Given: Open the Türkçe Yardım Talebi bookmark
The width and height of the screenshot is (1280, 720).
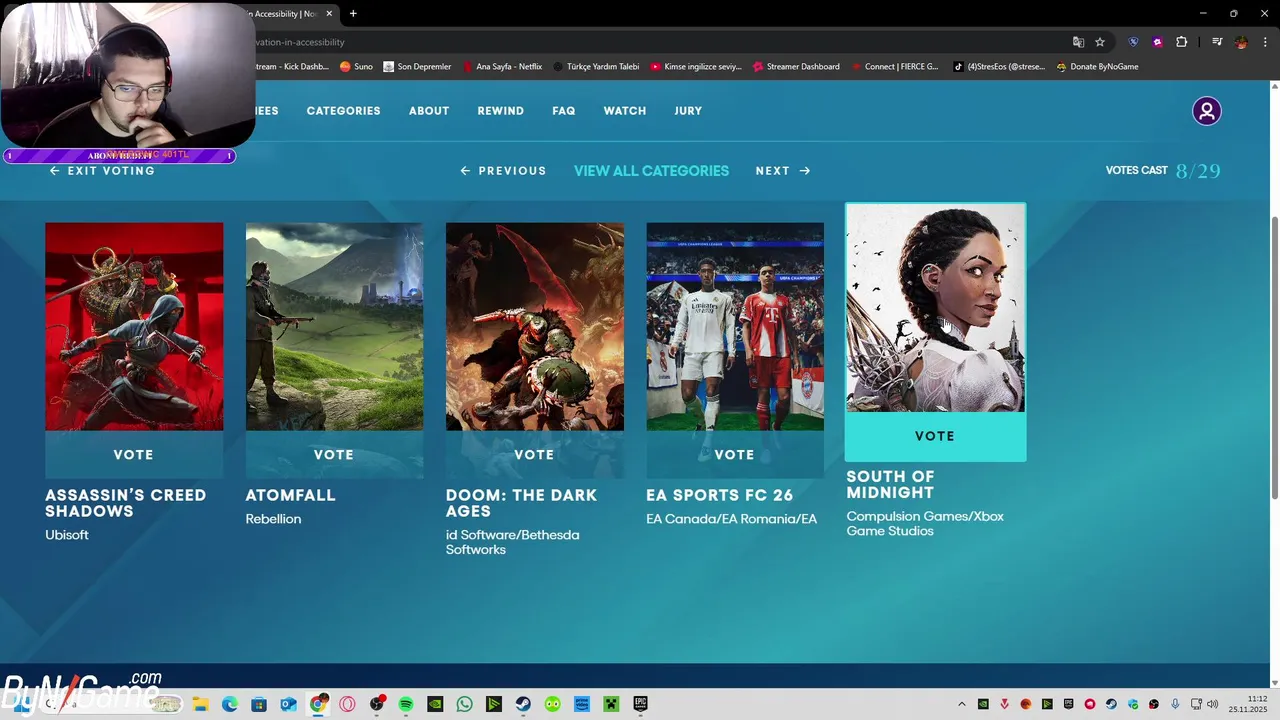Looking at the screenshot, I should point(595,67).
